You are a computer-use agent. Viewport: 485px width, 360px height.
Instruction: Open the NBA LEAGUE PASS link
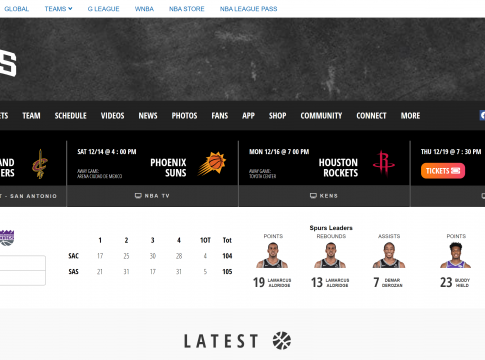pos(248,9)
